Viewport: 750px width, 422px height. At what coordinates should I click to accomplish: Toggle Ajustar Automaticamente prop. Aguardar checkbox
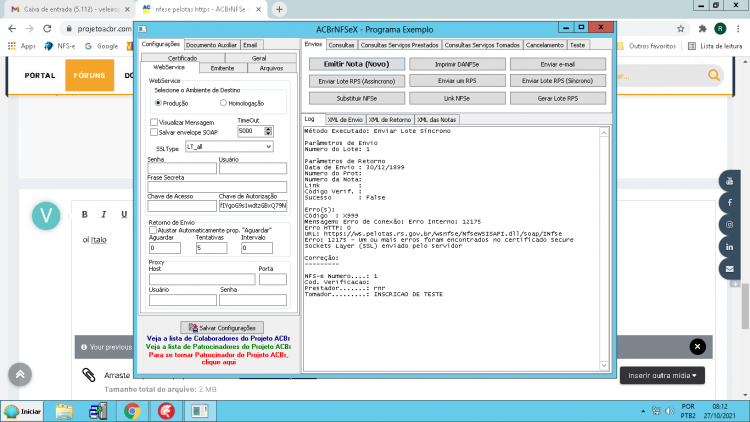coord(153,230)
